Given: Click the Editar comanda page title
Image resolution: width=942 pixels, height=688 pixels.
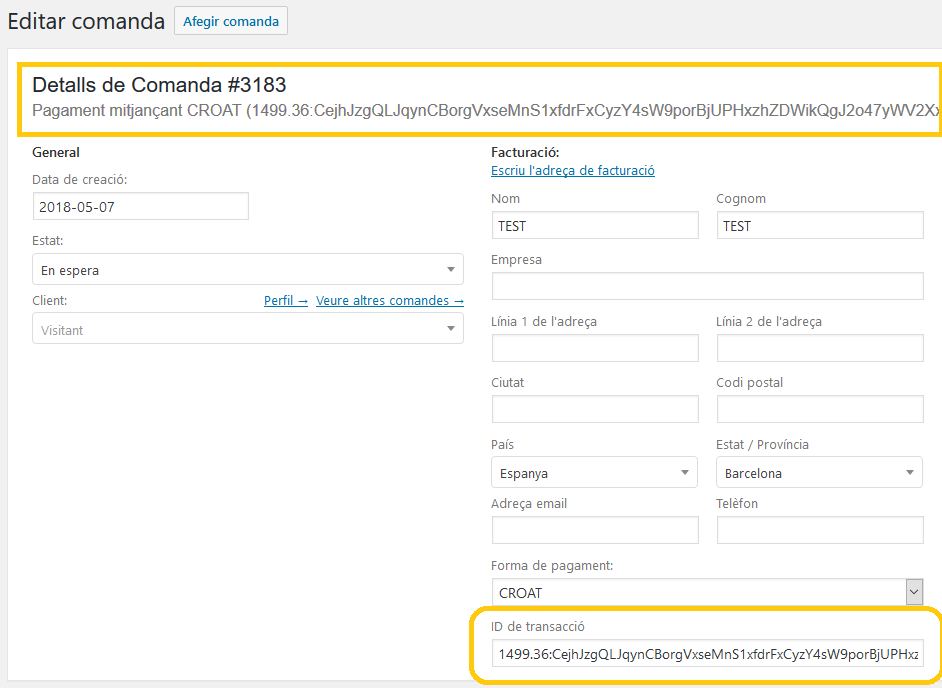Looking at the screenshot, I should [x=86, y=21].
